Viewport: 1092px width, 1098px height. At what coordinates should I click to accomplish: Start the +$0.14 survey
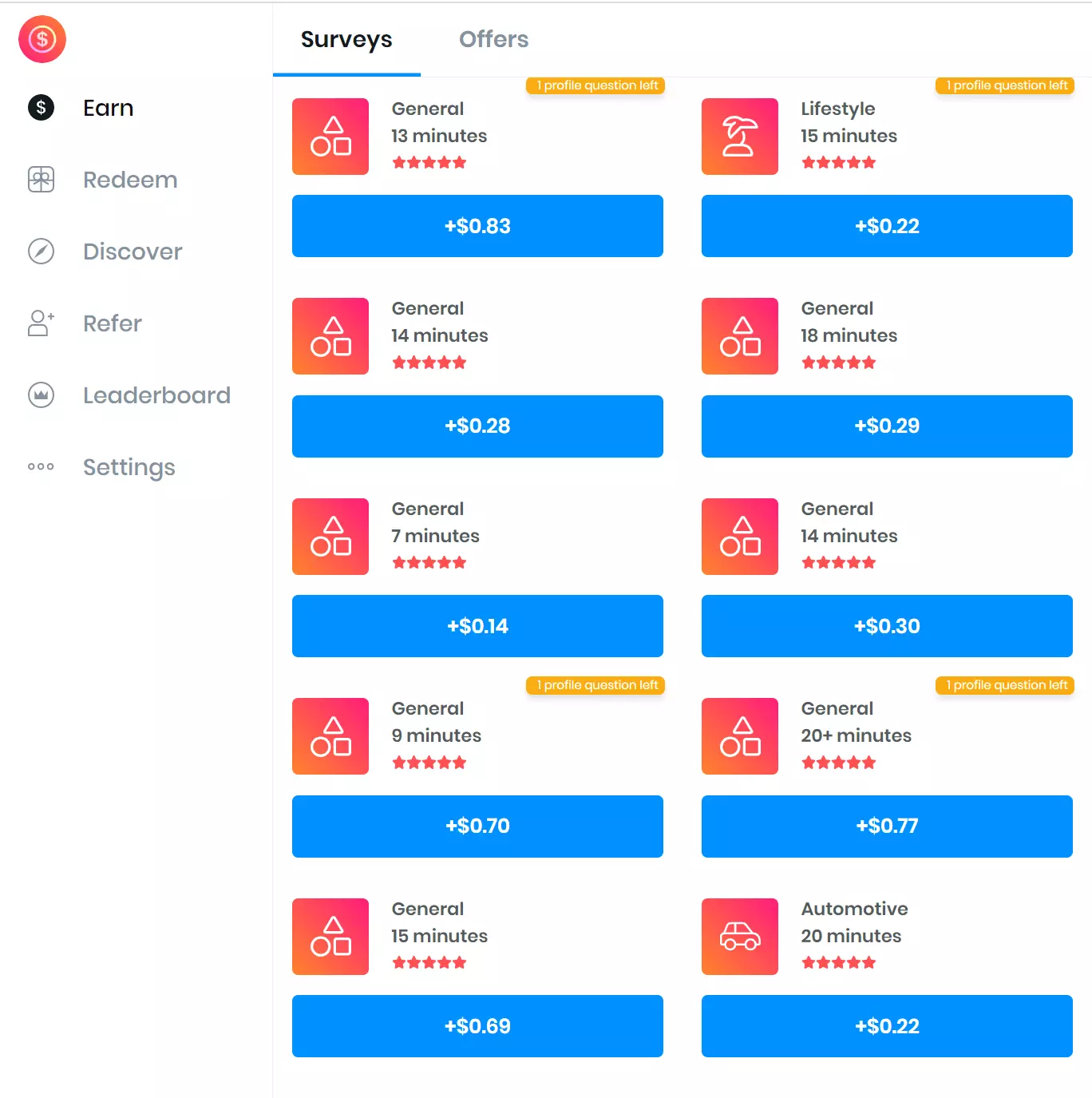tap(477, 626)
